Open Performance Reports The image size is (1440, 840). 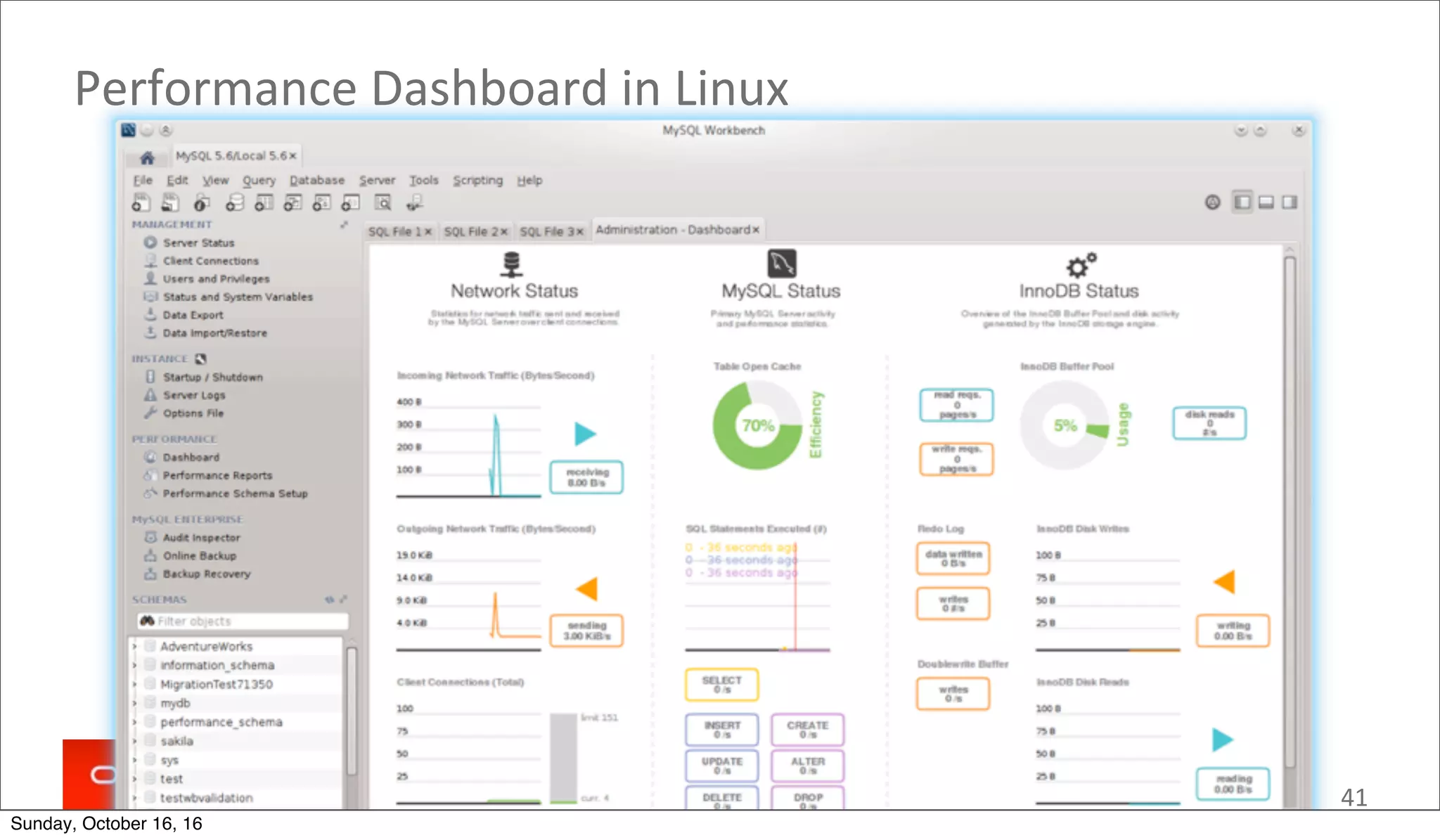pyautogui.click(x=218, y=476)
